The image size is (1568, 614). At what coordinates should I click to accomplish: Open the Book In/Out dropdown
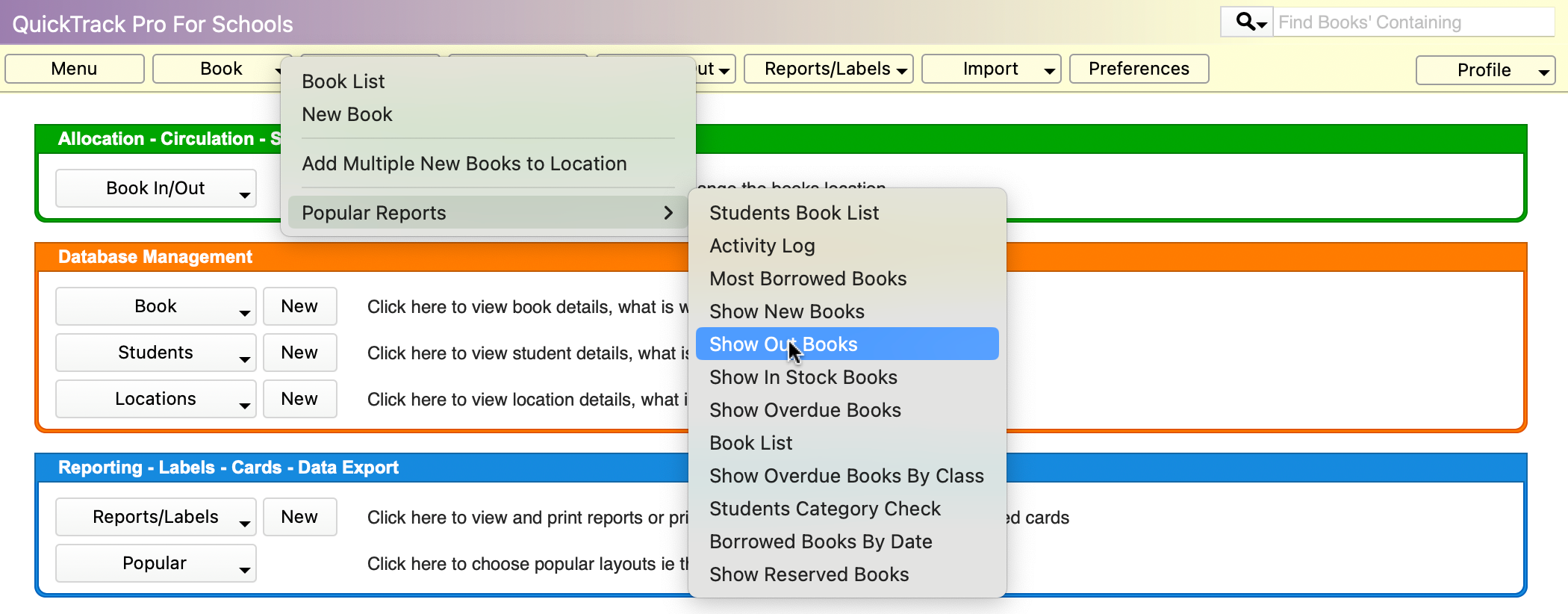pyautogui.click(x=155, y=188)
